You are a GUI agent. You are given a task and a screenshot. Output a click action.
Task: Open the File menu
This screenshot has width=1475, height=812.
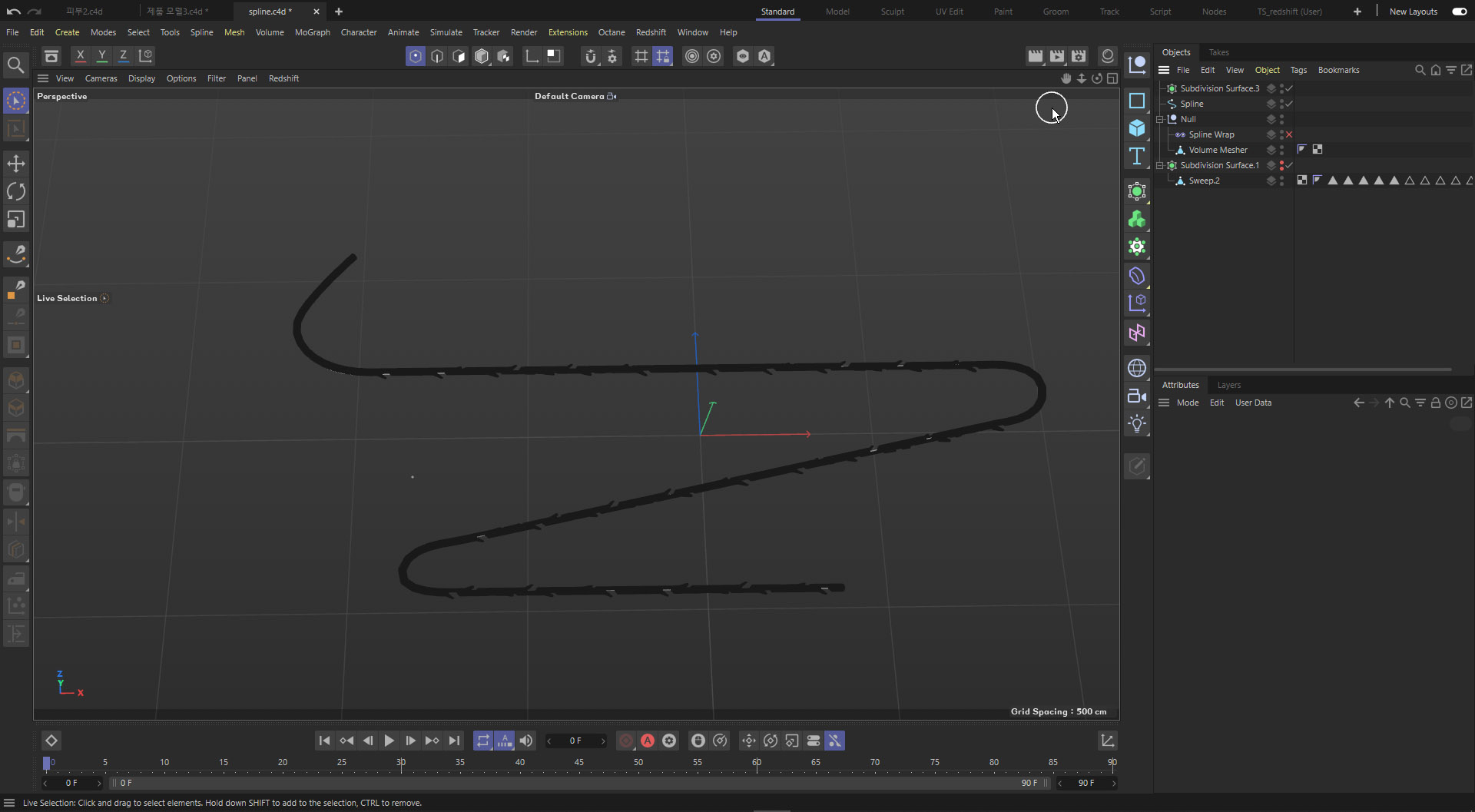click(x=12, y=32)
